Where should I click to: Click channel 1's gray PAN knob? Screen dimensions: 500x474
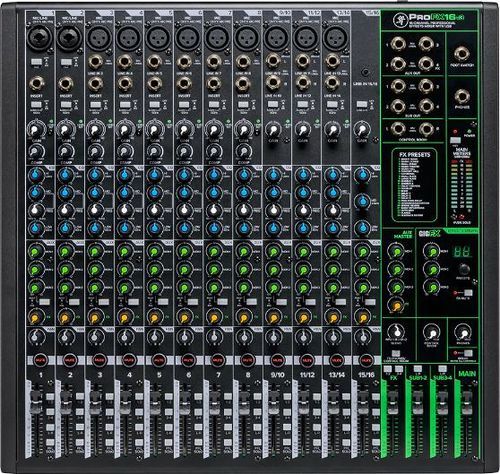[x=36, y=337]
